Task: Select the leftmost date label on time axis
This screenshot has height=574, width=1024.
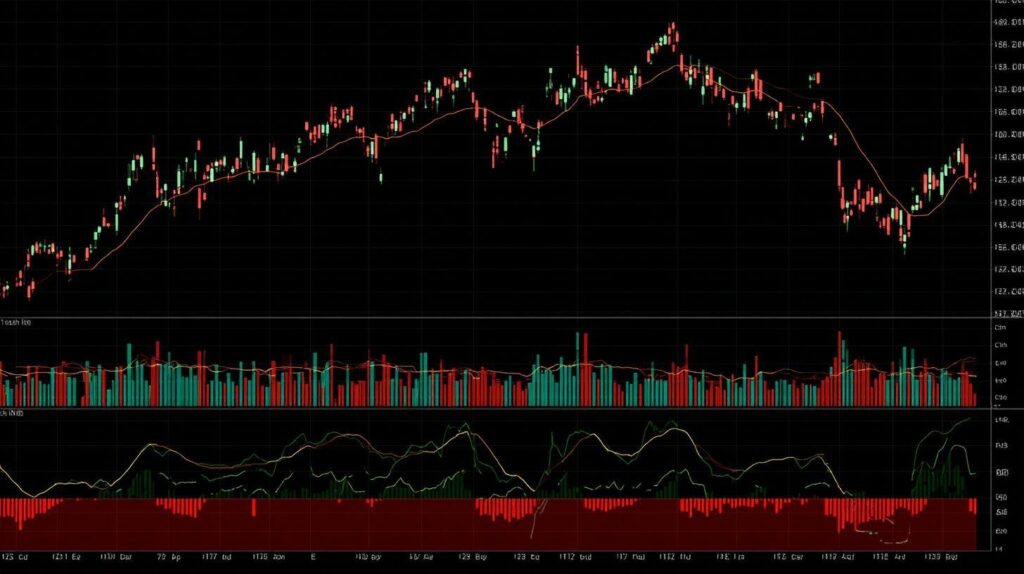Action: click(14, 556)
